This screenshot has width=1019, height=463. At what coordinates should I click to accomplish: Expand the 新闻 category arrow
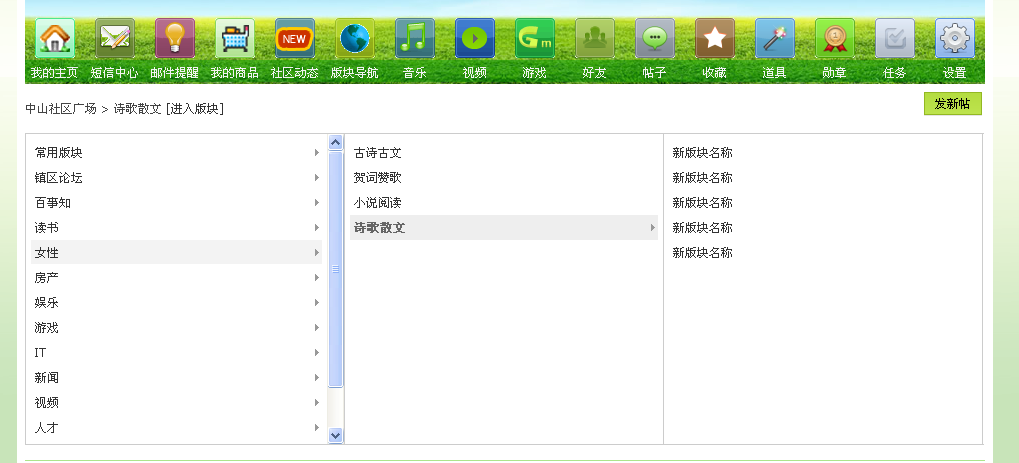(316, 378)
